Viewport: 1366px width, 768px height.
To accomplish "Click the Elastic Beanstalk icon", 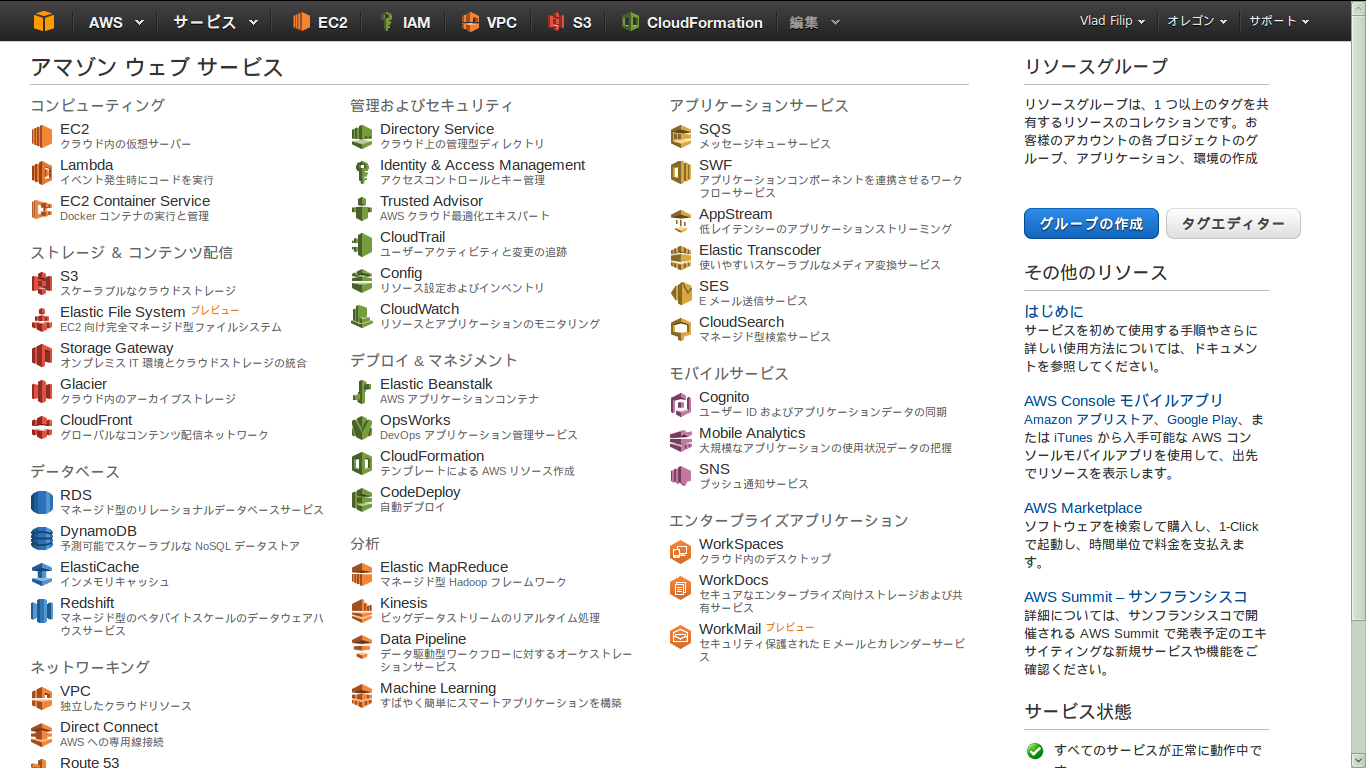I will coord(361,391).
